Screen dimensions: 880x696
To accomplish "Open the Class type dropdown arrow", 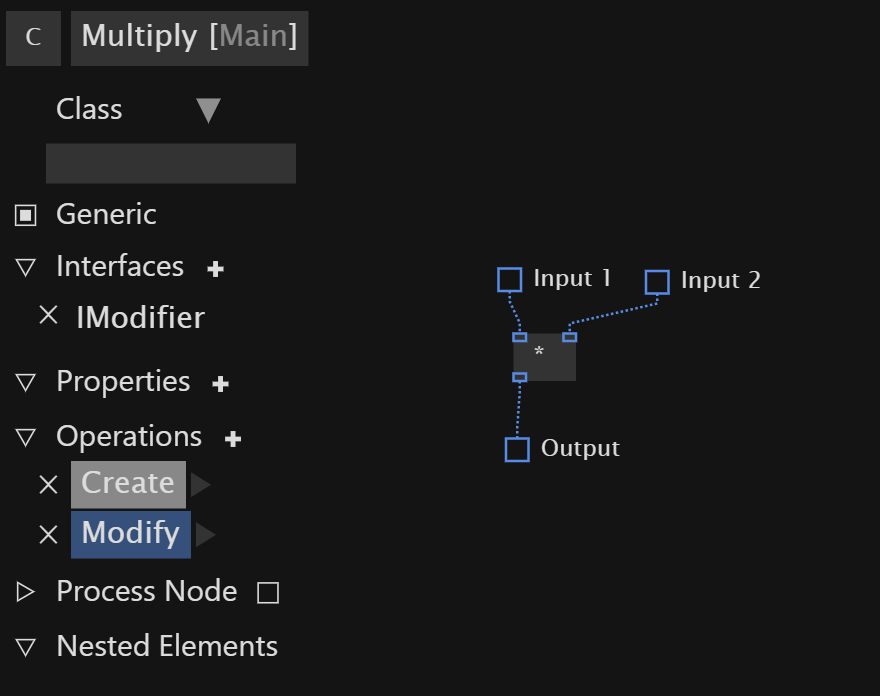I will (x=209, y=110).
